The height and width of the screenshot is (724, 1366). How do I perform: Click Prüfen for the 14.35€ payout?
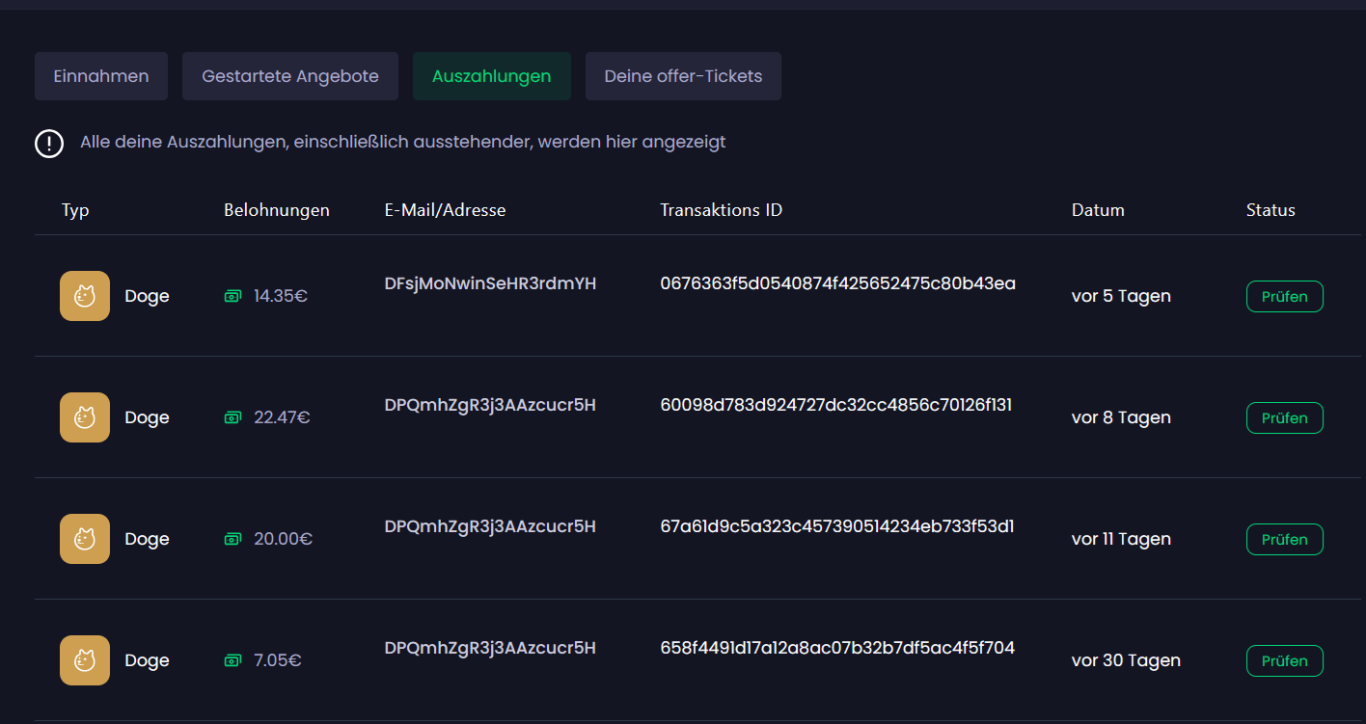(x=1284, y=296)
